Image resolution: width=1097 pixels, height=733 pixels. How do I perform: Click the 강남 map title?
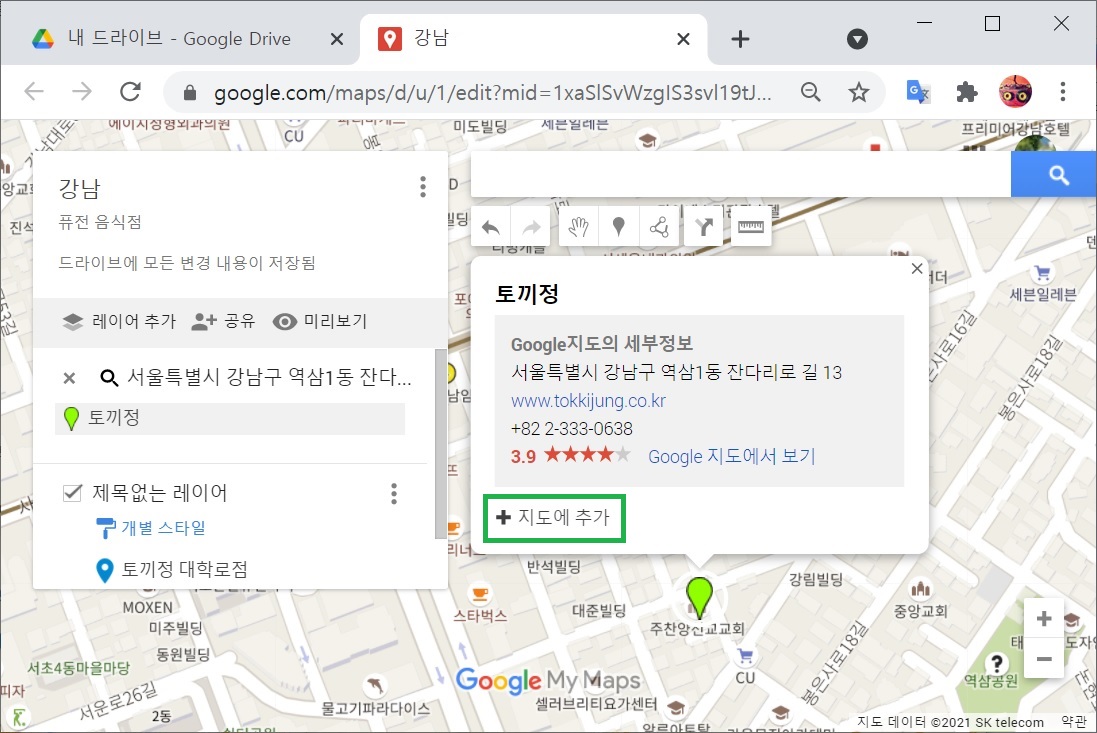pos(80,188)
